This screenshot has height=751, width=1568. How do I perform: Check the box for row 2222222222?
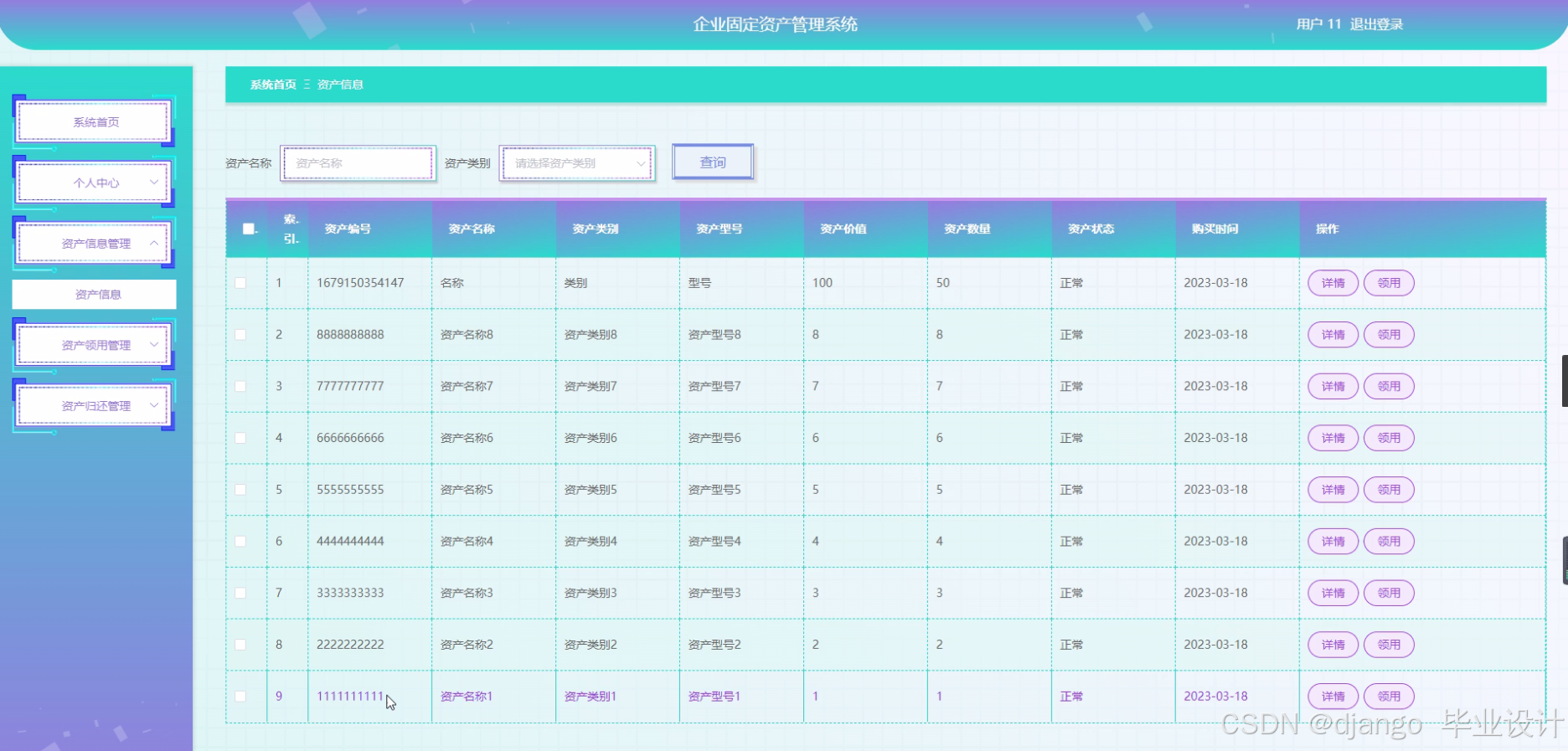point(240,645)
